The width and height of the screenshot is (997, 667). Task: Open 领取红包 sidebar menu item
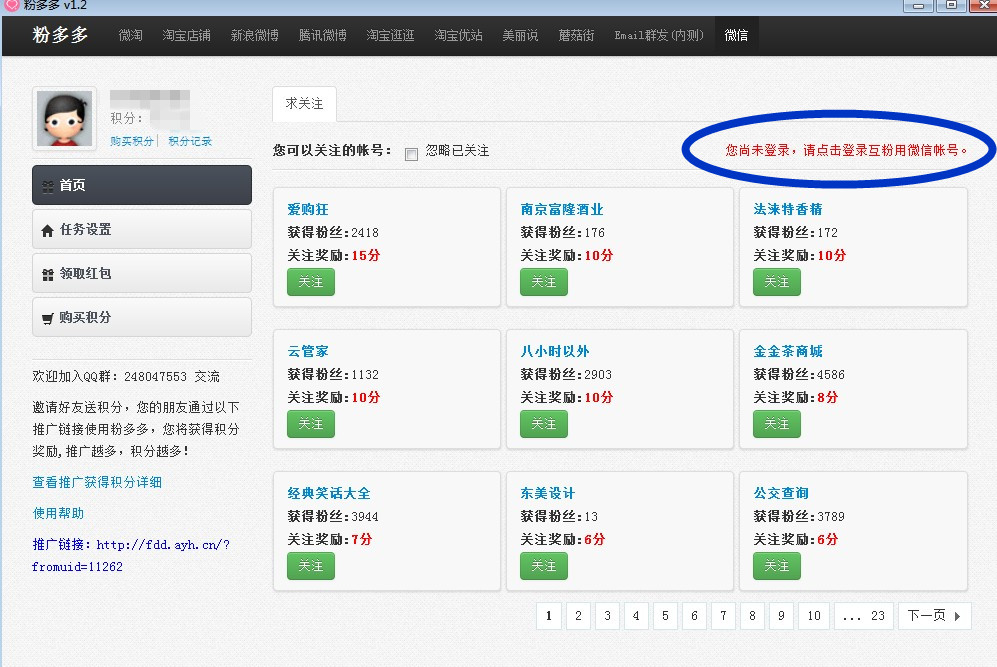142,273
